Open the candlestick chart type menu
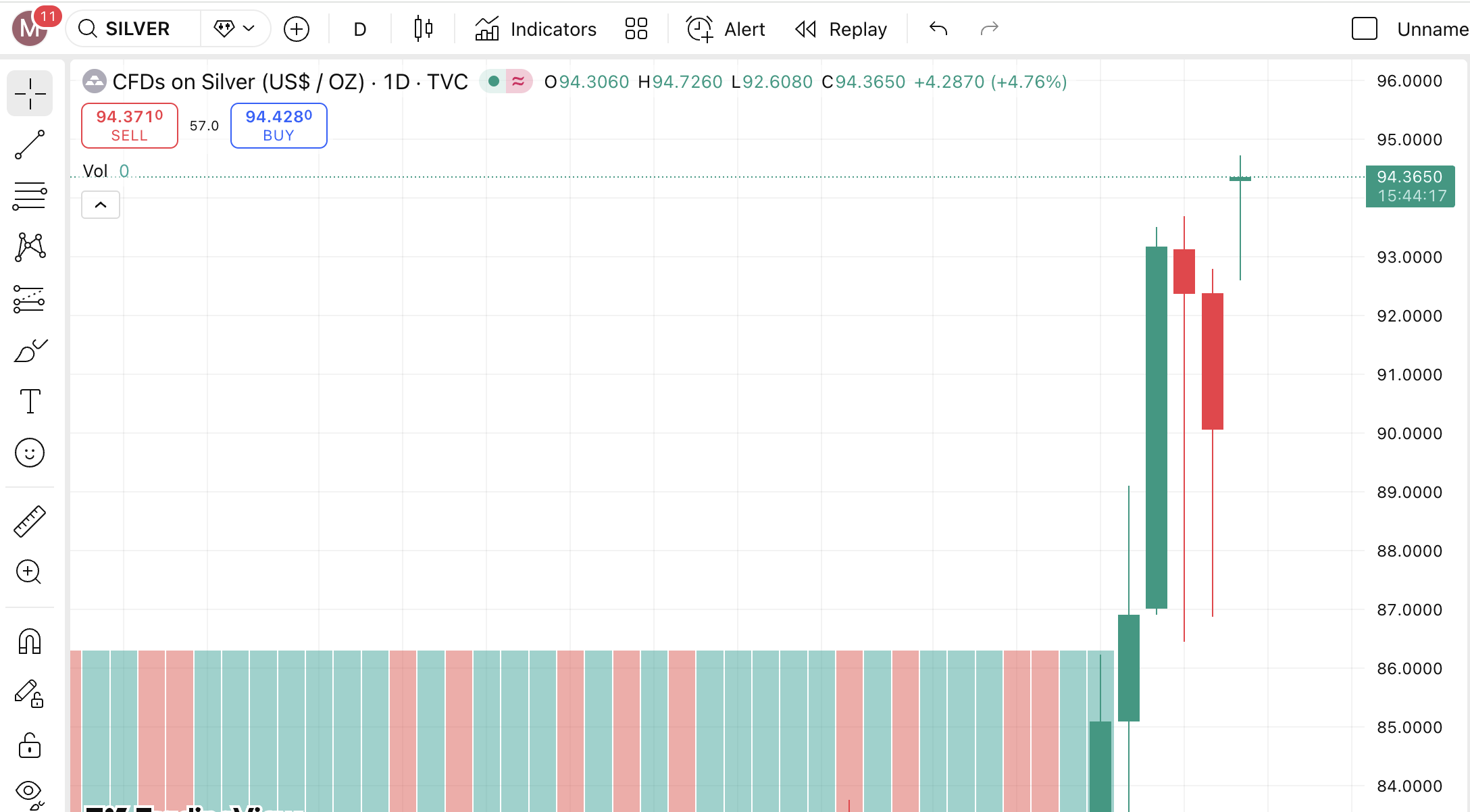This screenshot has width=1470, height=812. tap(424, 29)
